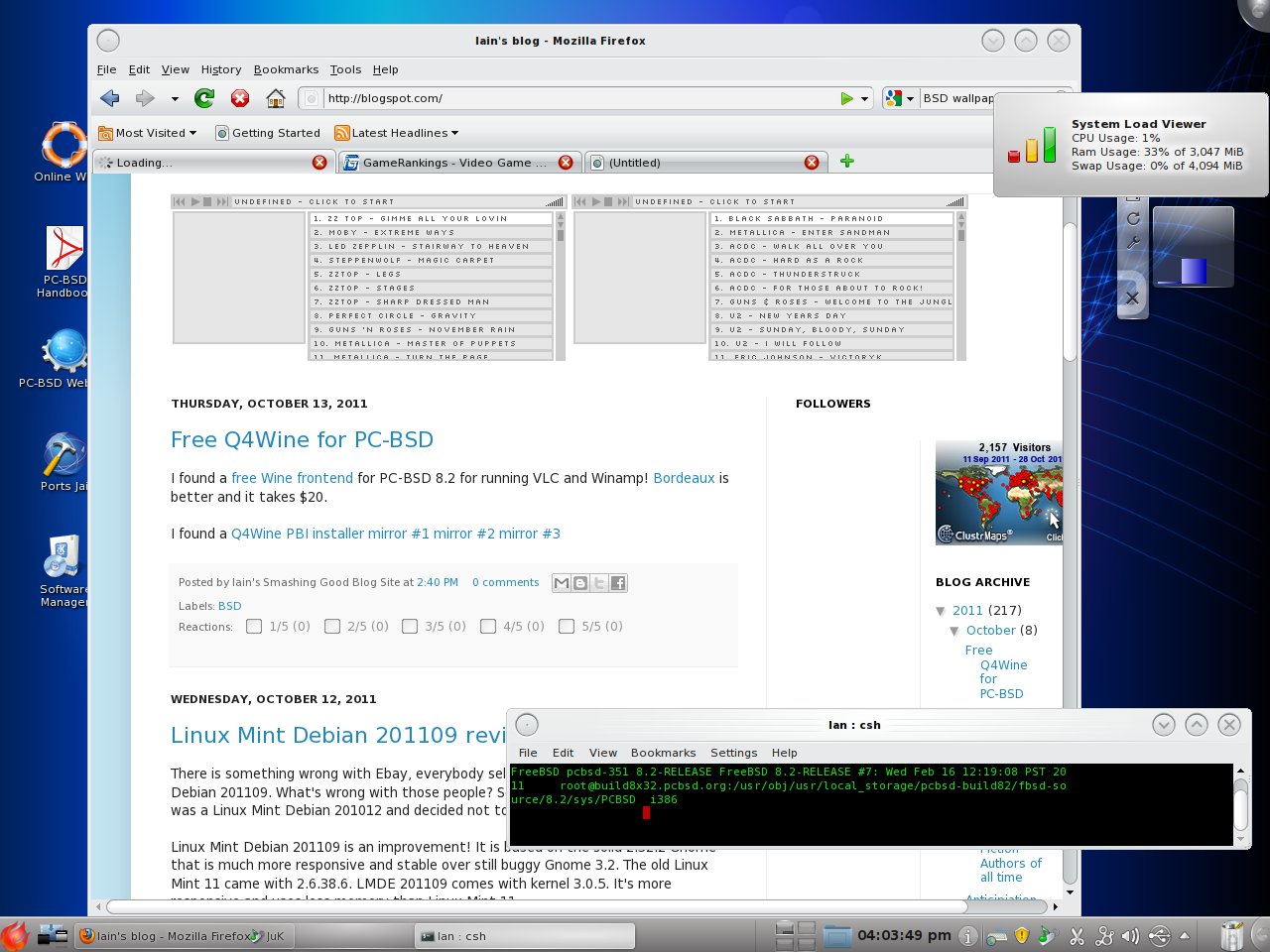Open Firefox Tools menu
1270x952 pixels.
(345, 69)
